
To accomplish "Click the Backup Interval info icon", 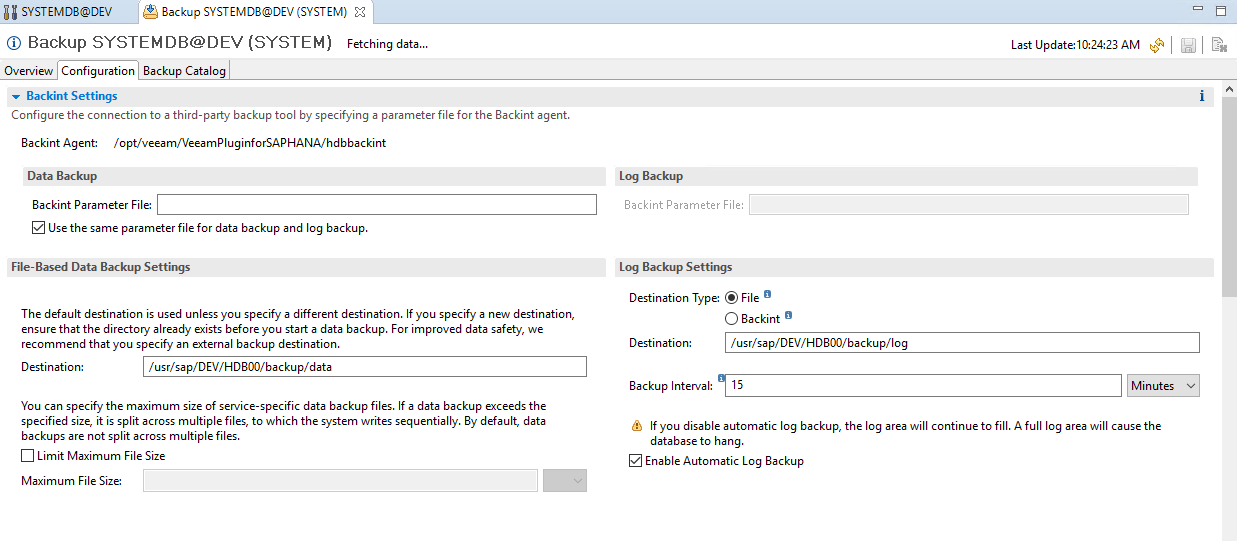I will [720, 379].
